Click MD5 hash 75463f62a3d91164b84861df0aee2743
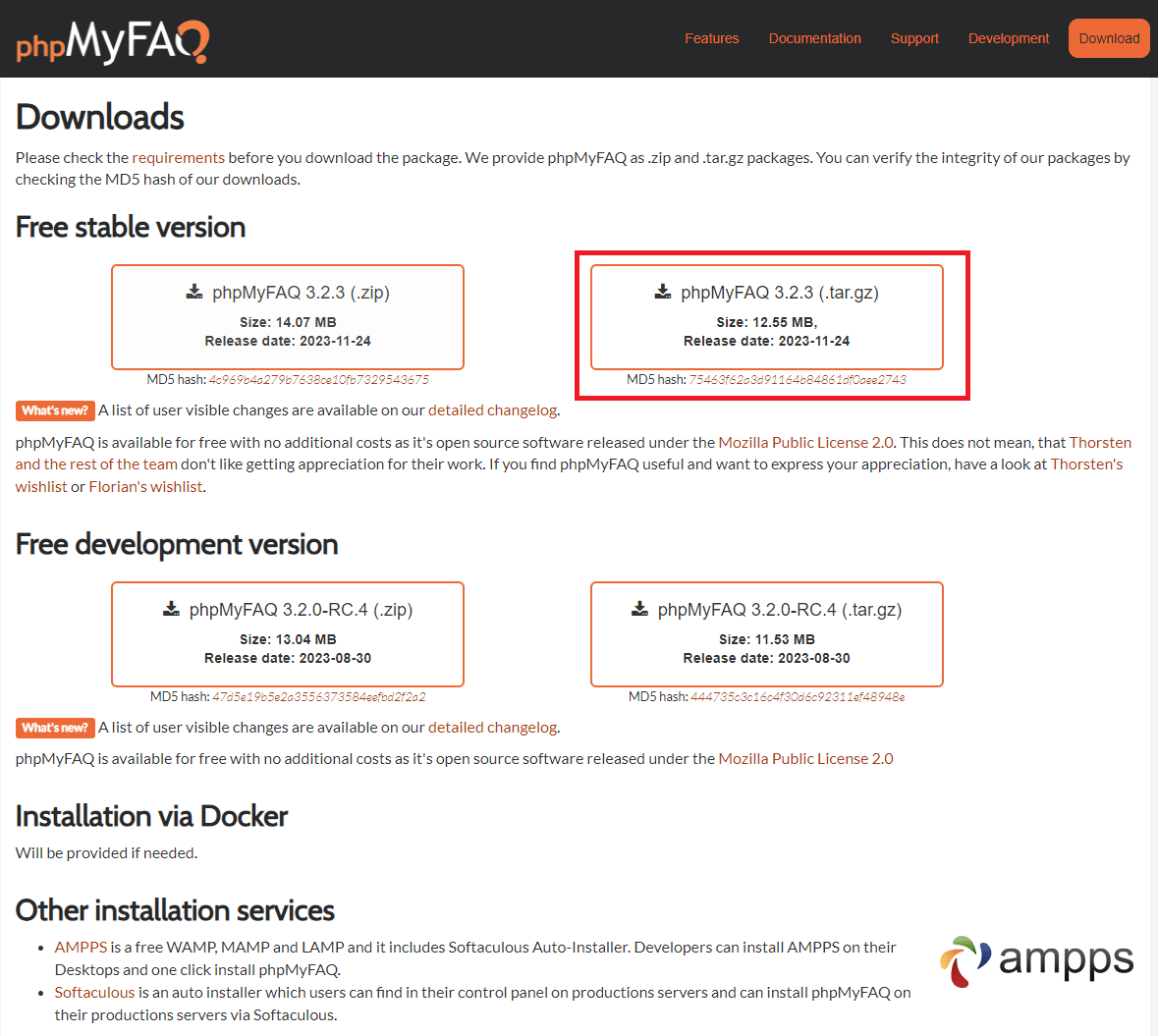The image size is (1158, 1036). 798,380
